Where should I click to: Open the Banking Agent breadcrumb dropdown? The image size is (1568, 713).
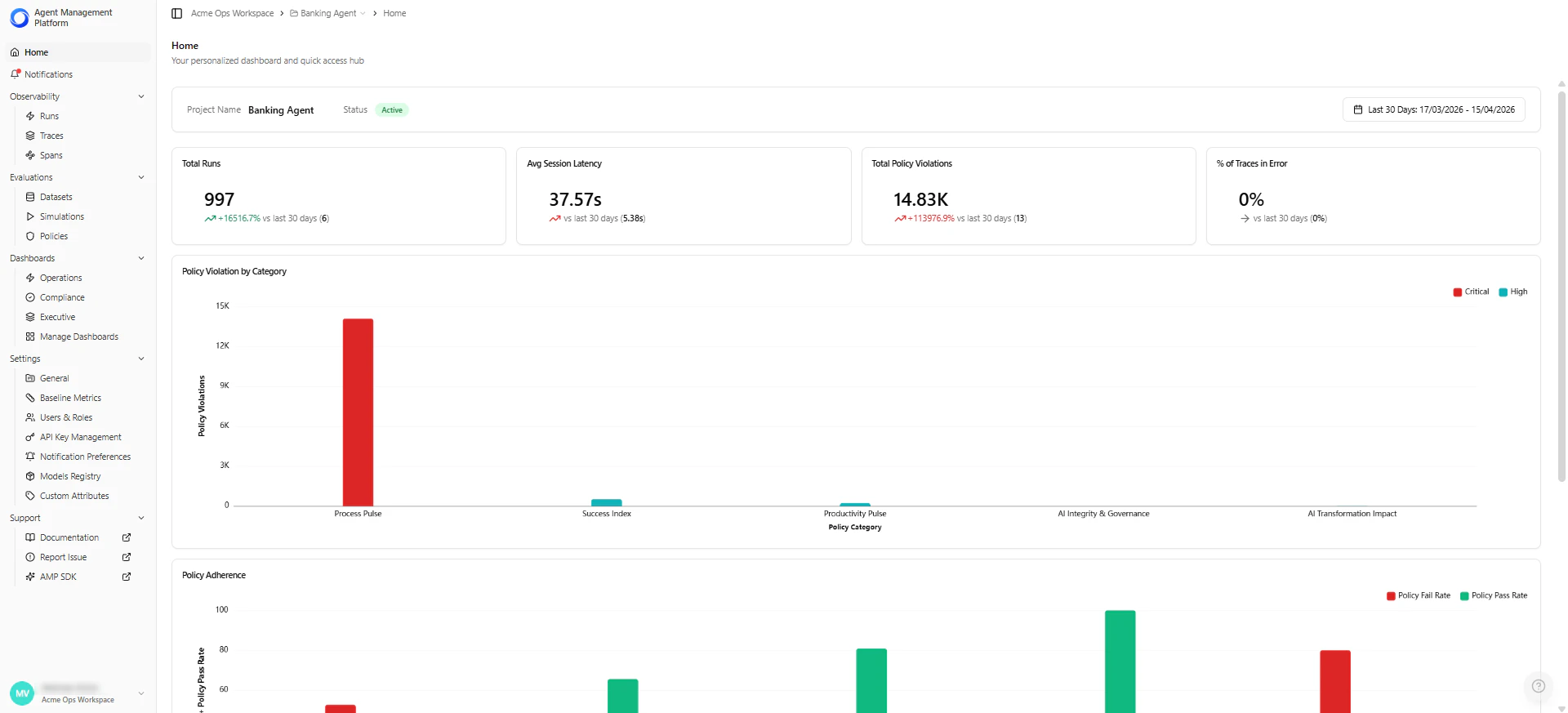363,13
